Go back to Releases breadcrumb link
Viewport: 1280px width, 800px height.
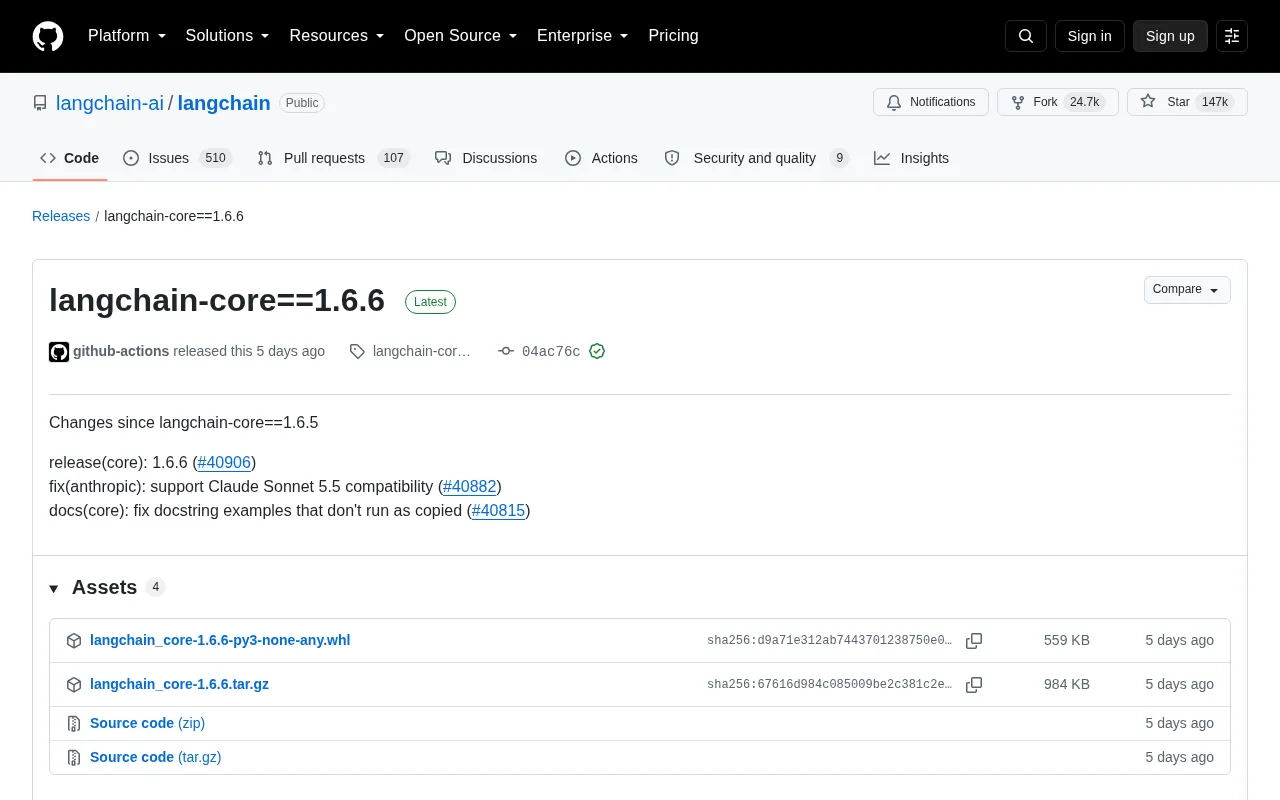(x=61, y=216)
